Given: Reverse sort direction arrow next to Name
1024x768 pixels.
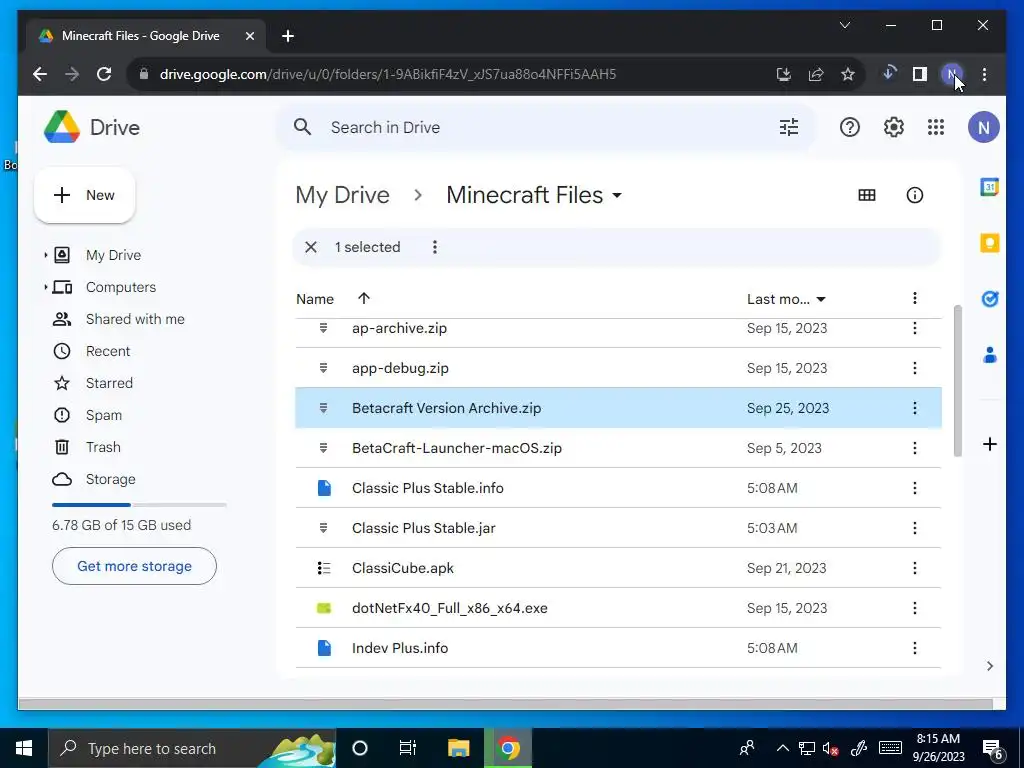Looking at the screenshot, I should pyautogui.click(x=364, y=298).
